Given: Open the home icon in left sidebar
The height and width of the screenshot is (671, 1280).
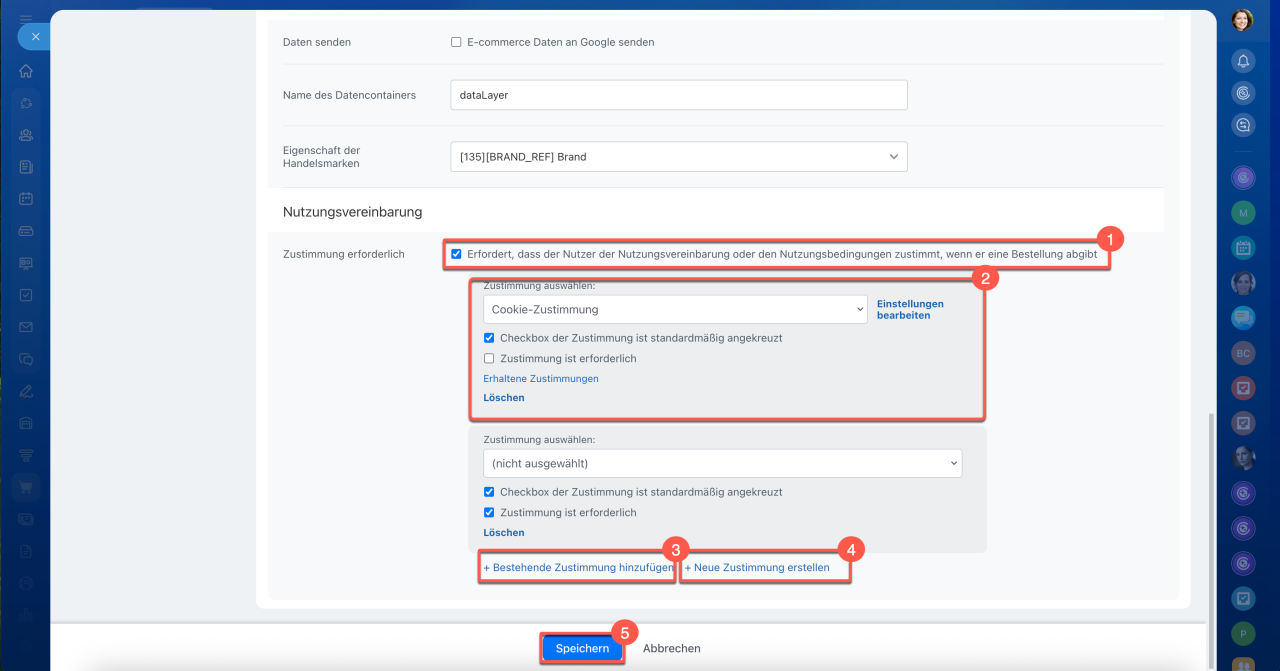Looking at the screenshot, I should [26, 71].
